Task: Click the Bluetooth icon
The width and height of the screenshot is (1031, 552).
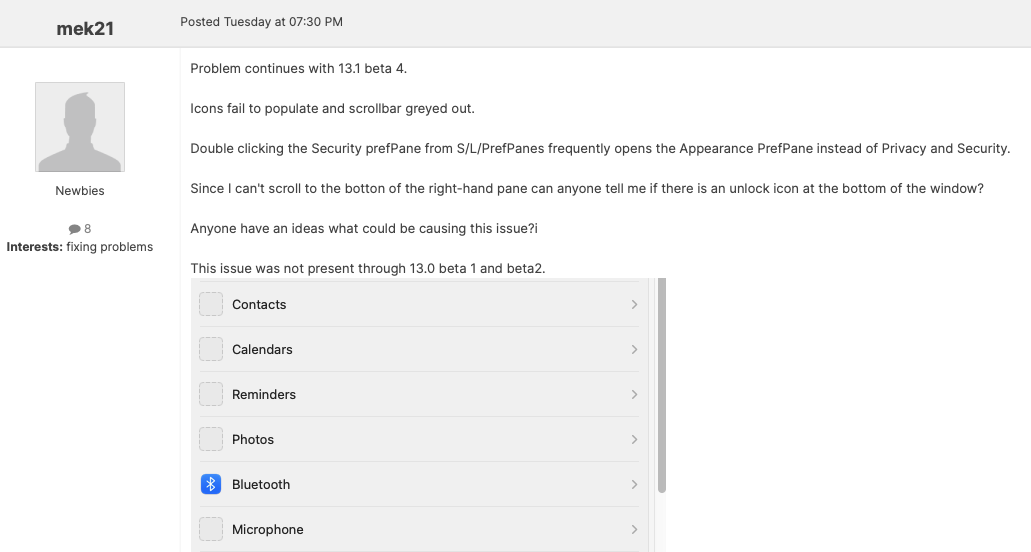Action: pyautogui.click(x=211, y=484)
